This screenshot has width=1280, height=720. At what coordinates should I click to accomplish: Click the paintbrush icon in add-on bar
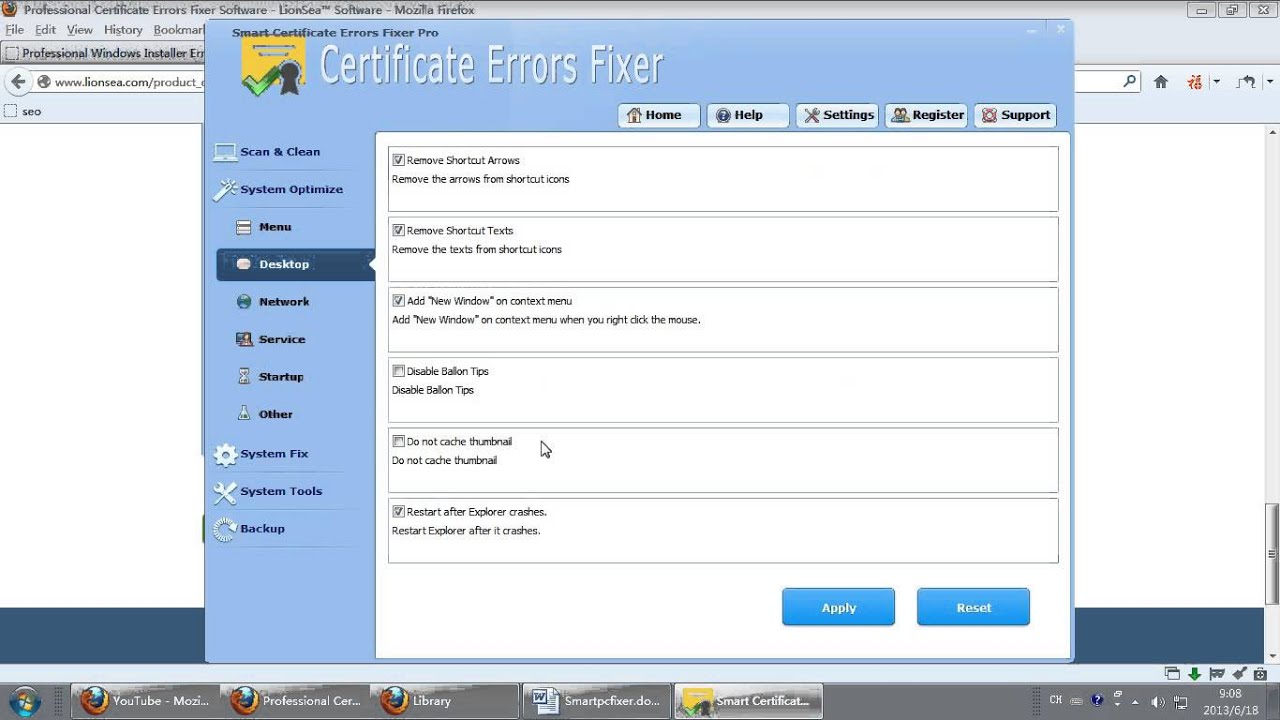(1240, 674)
